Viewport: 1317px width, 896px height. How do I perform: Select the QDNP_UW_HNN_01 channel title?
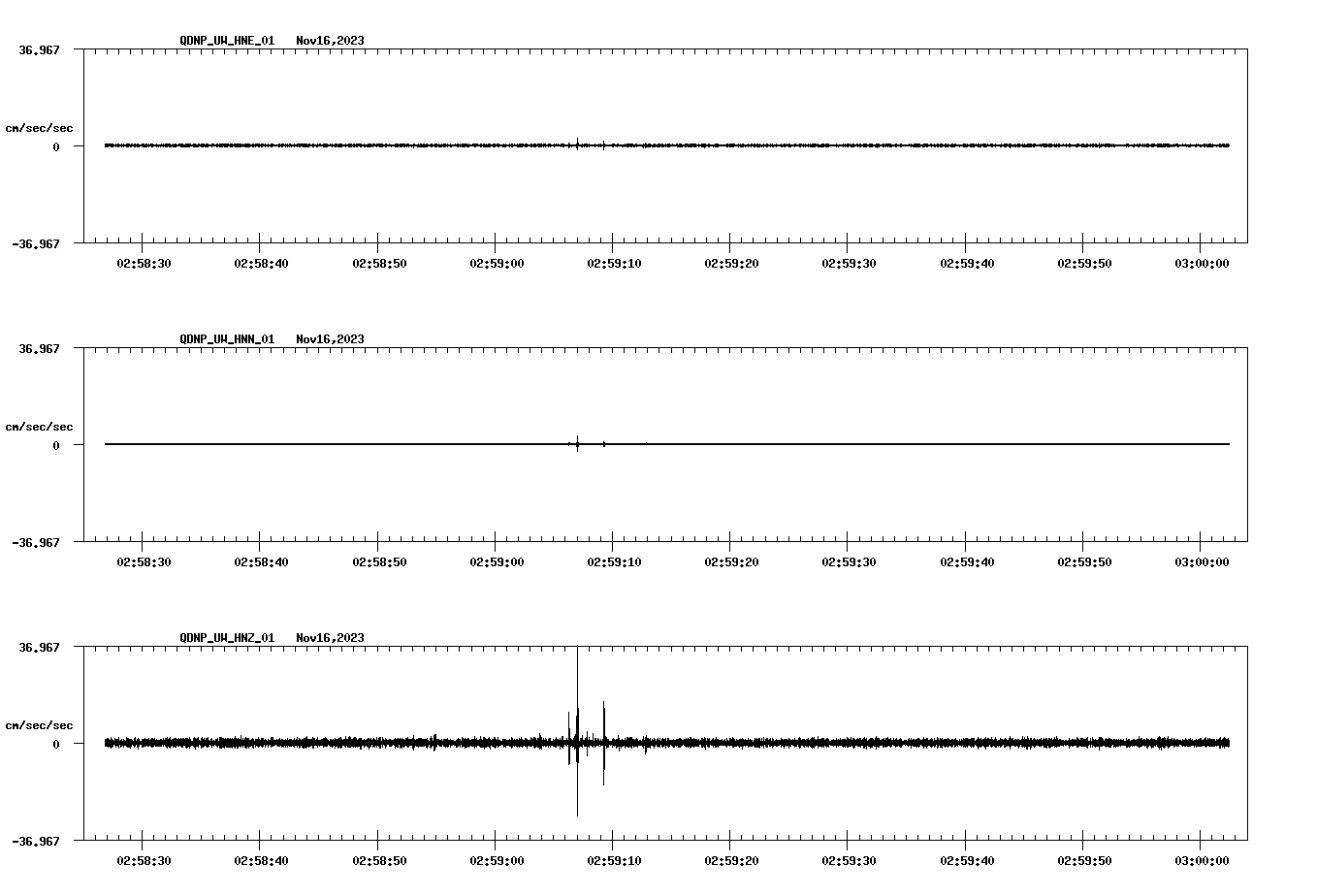pos(227,339)
